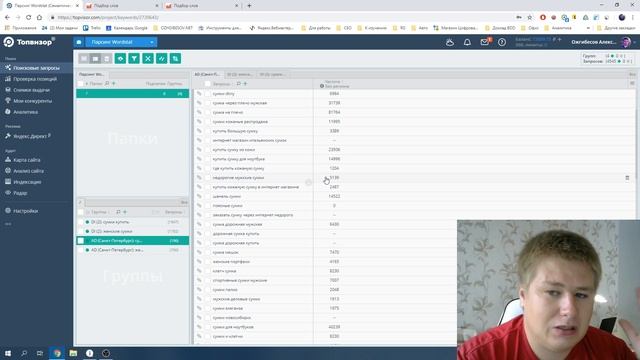The width and height of the screenshot is (640, 360).
Task: Select the DI (2): сумки купить group
Action: (x=133, y=222)
